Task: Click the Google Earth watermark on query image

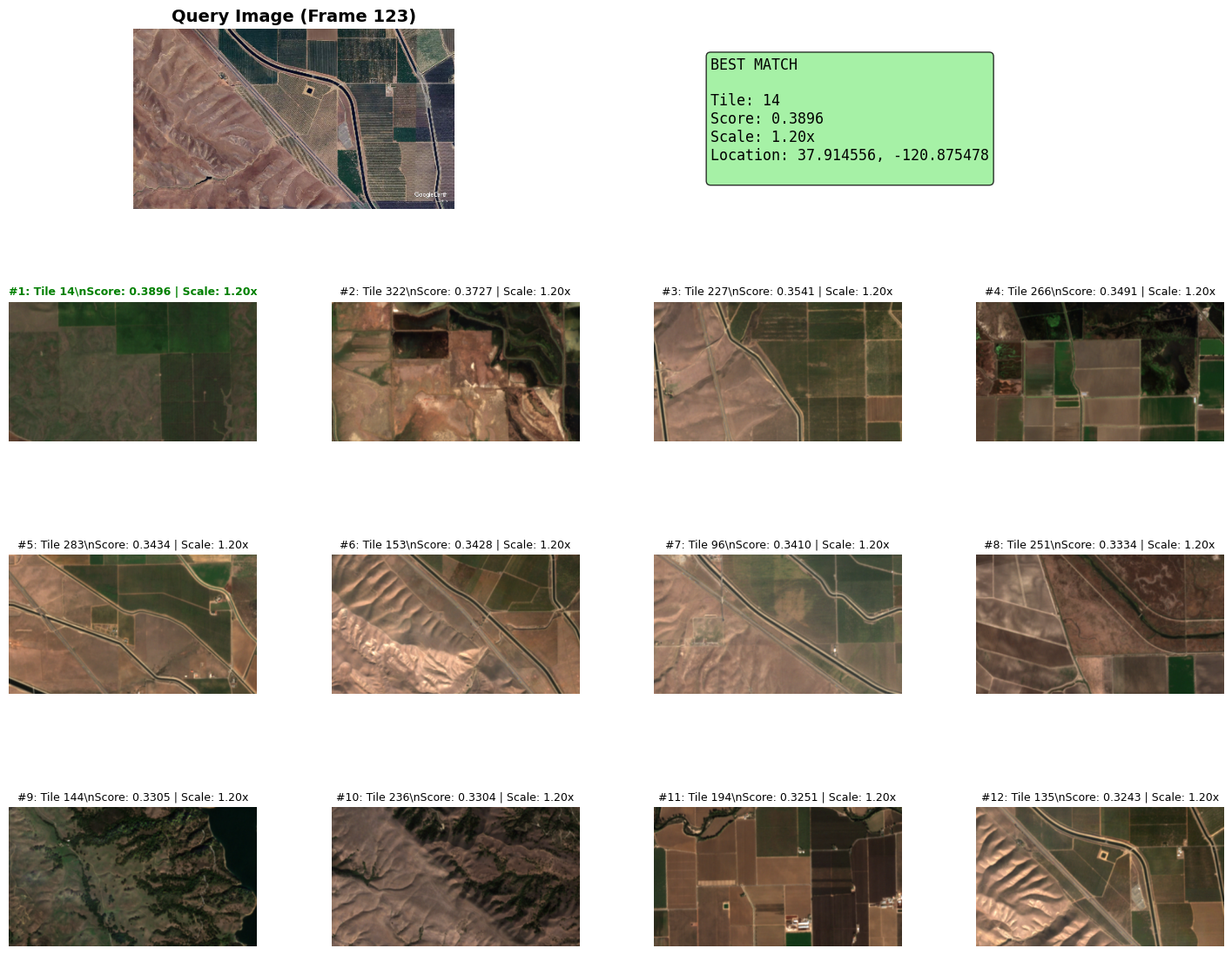Action: pos(430,195)
